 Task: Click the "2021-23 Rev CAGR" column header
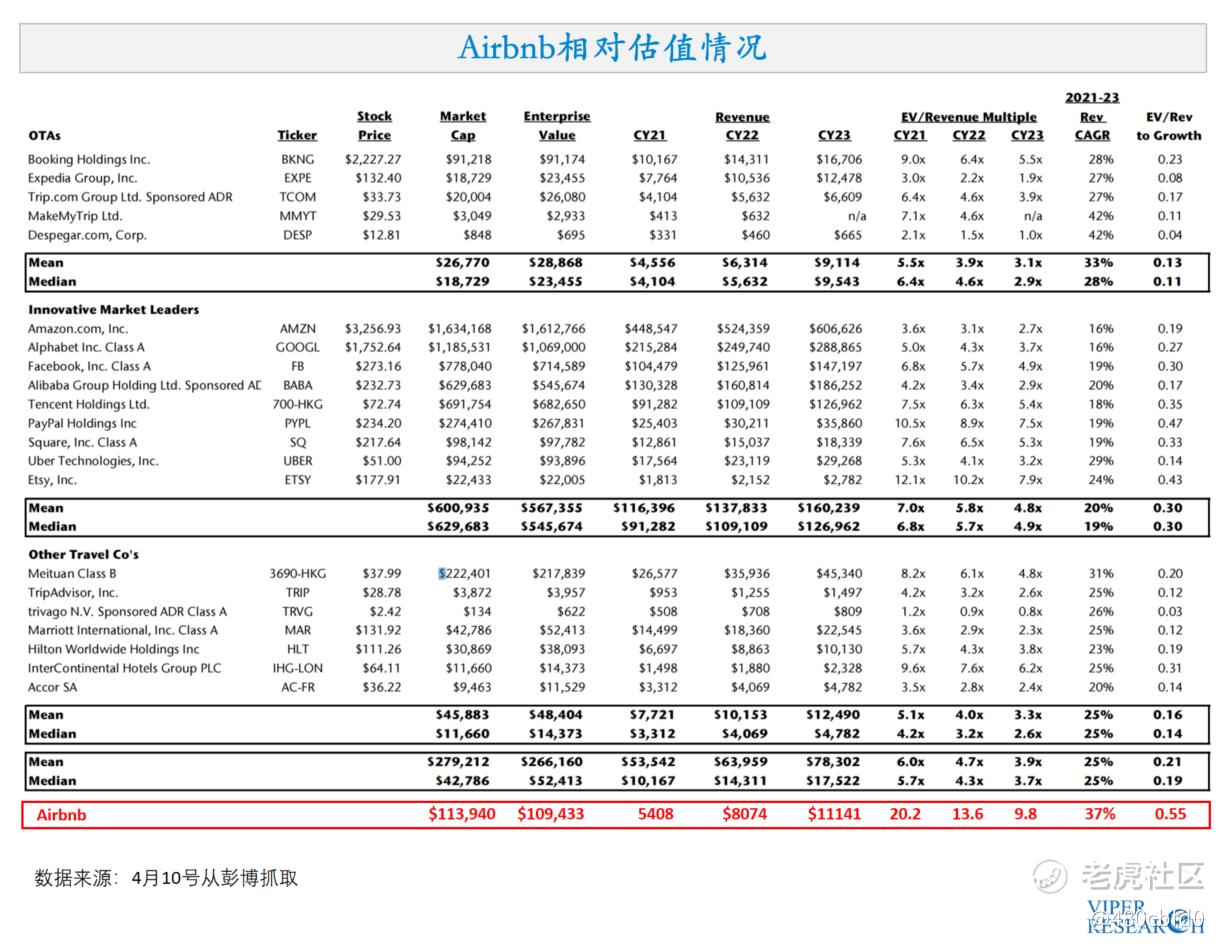pyautogui.click(x=1092, y=117)
